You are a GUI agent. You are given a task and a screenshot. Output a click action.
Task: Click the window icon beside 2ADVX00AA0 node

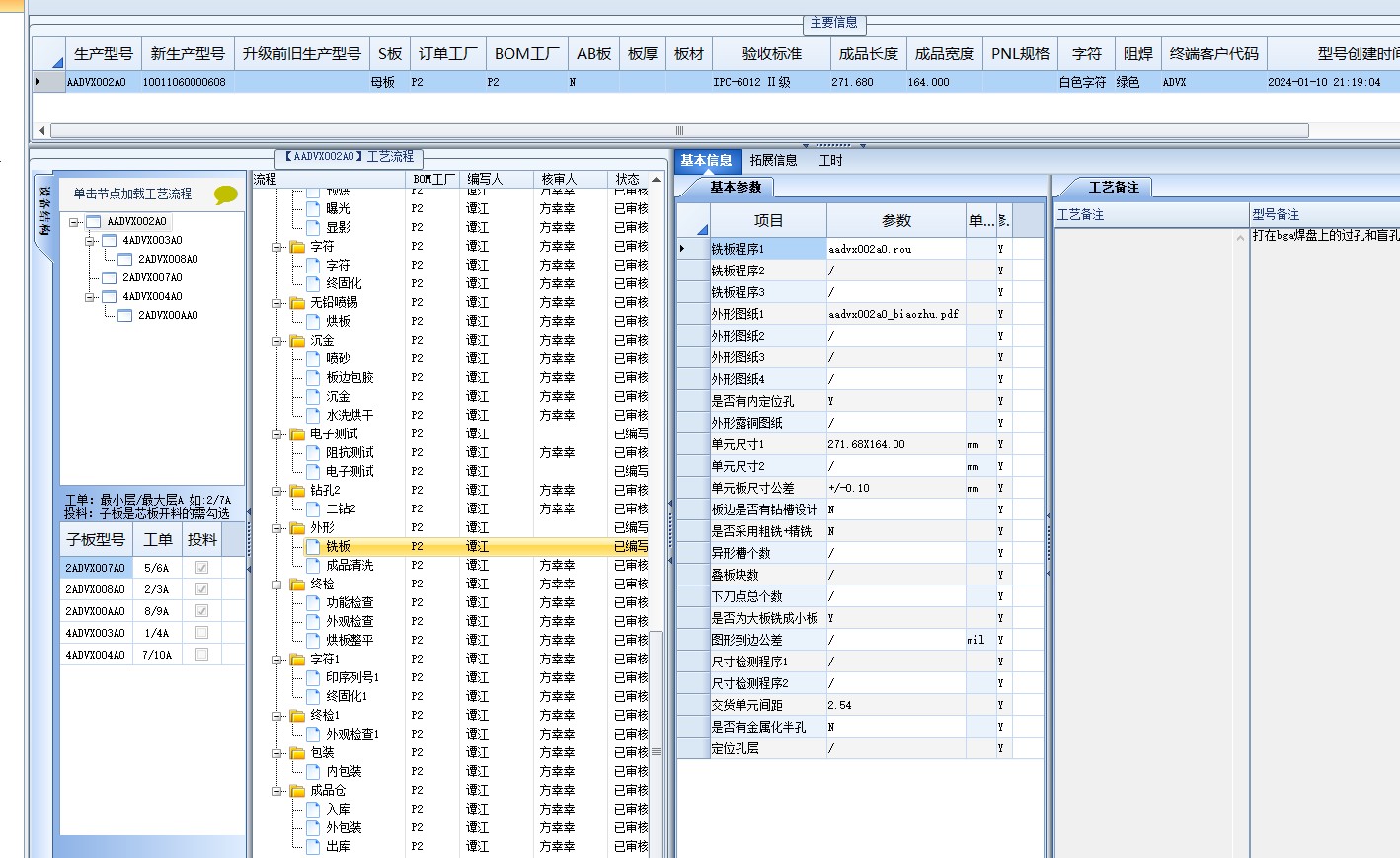125,316
